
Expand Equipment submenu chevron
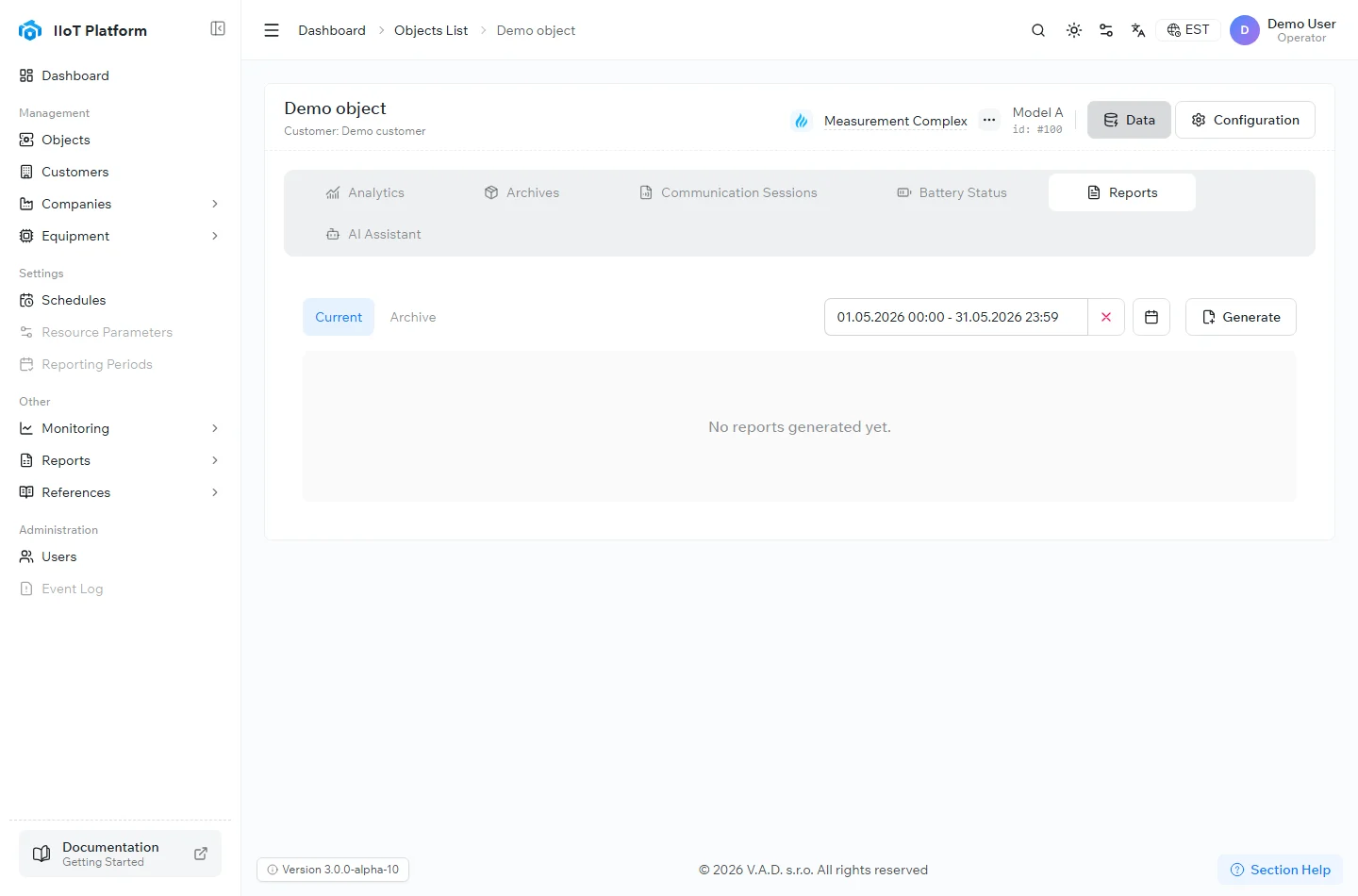[x=215, y=236]
